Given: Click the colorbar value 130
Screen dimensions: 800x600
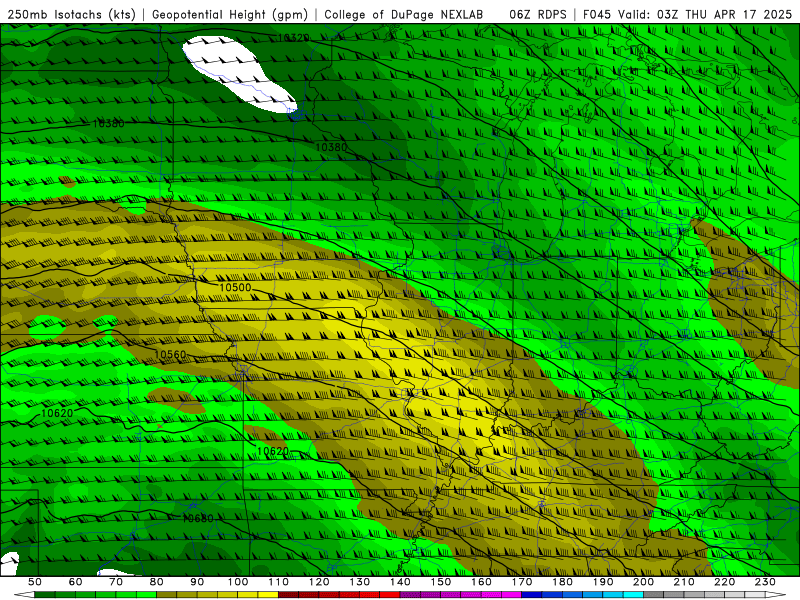Looking at the screenshot, I should click(x=360, y=582).
